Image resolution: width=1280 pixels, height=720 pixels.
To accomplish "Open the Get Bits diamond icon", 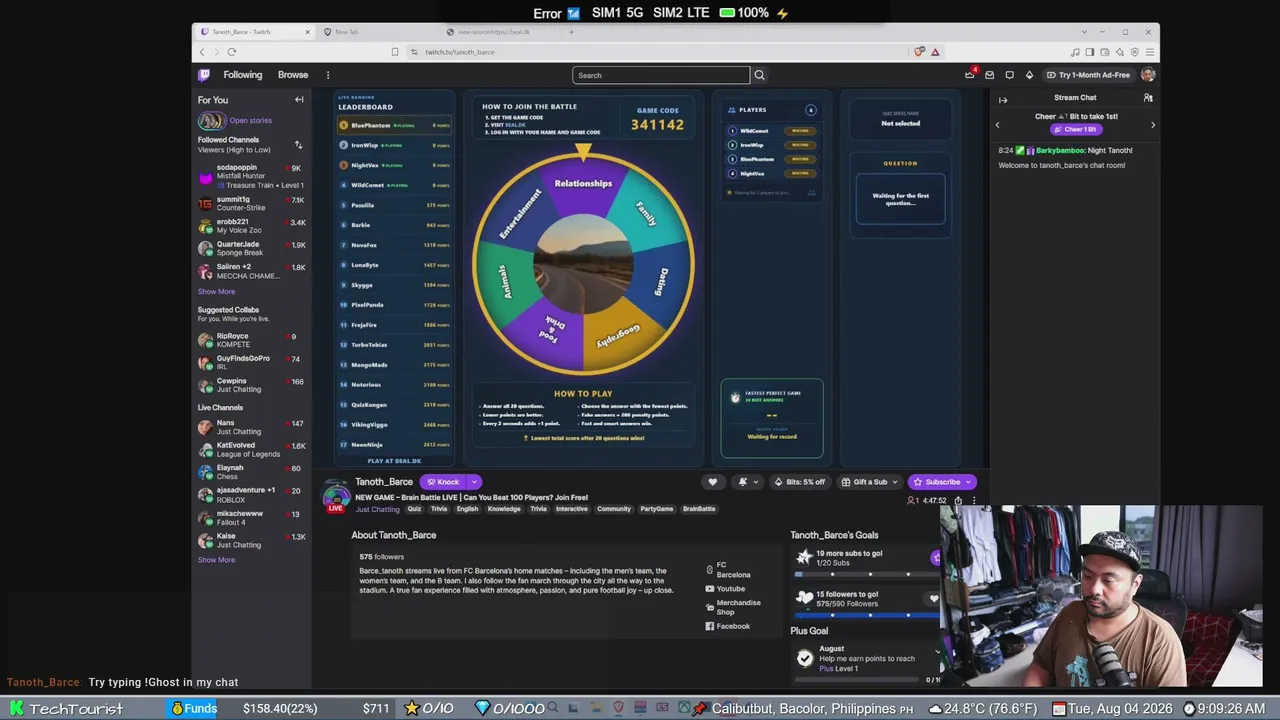I will pos(1029,75).
